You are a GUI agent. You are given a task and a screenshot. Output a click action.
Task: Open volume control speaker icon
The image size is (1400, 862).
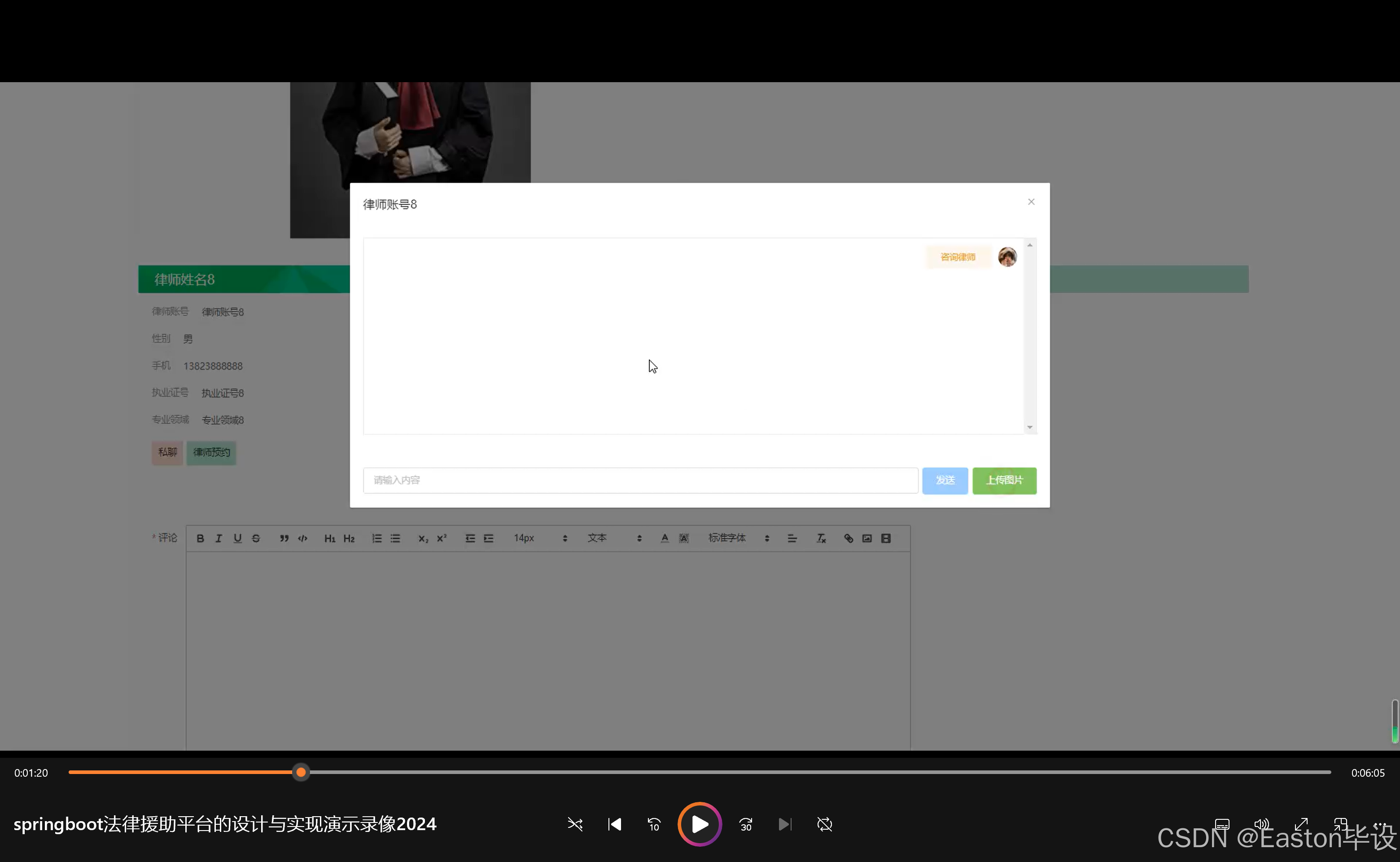coord(1261,824)
